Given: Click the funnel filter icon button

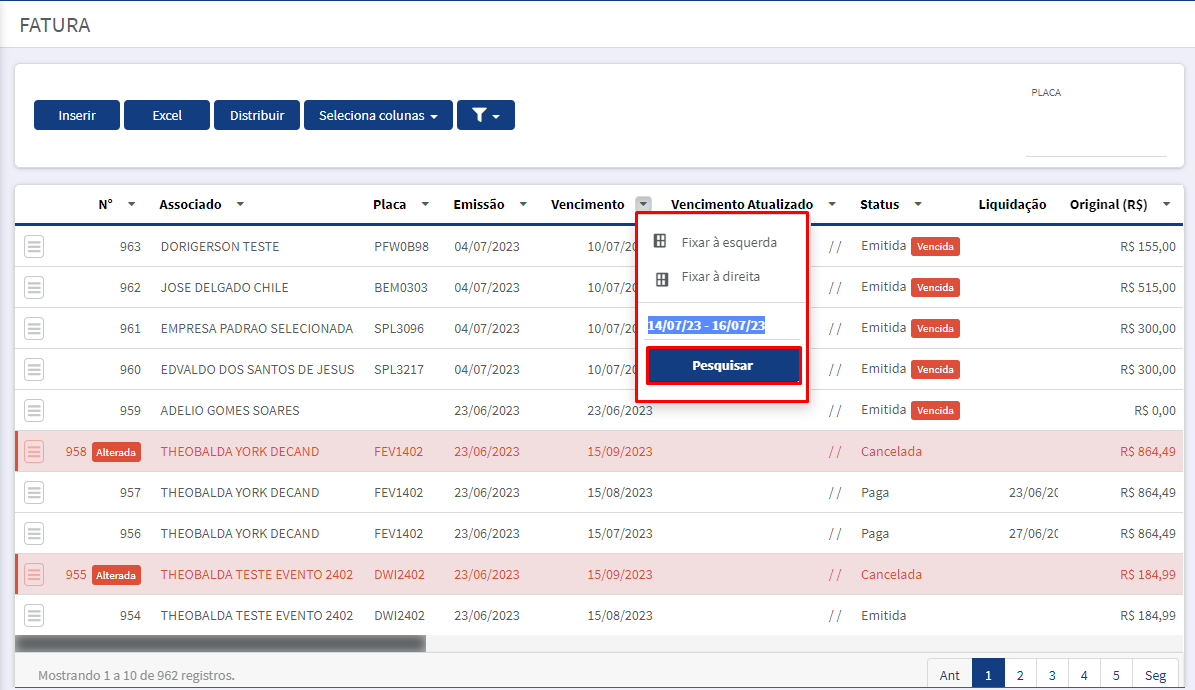Looking at the screenshot, I should click(x=485, y=115).
